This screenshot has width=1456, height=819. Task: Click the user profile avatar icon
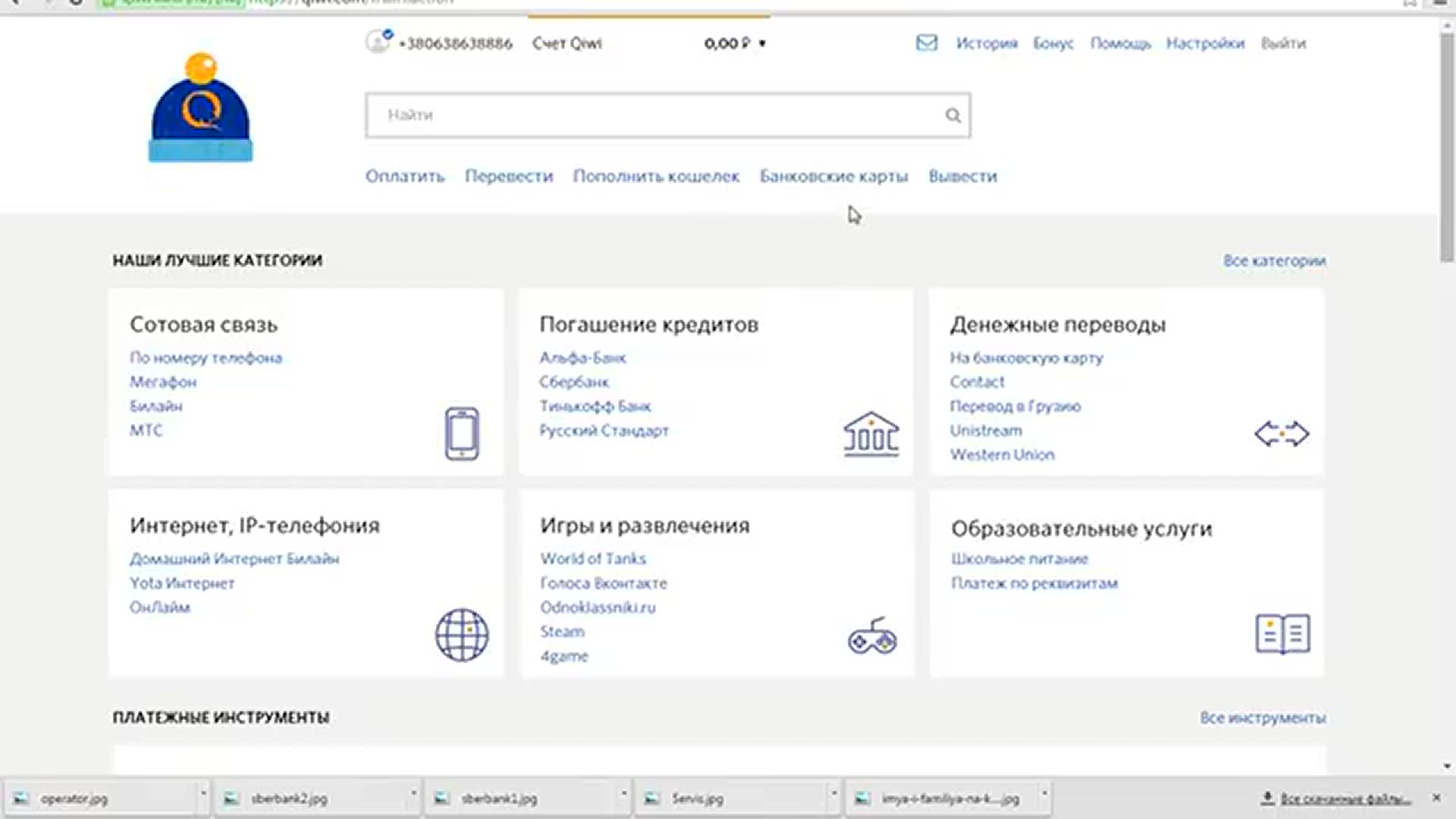[378, 41]
